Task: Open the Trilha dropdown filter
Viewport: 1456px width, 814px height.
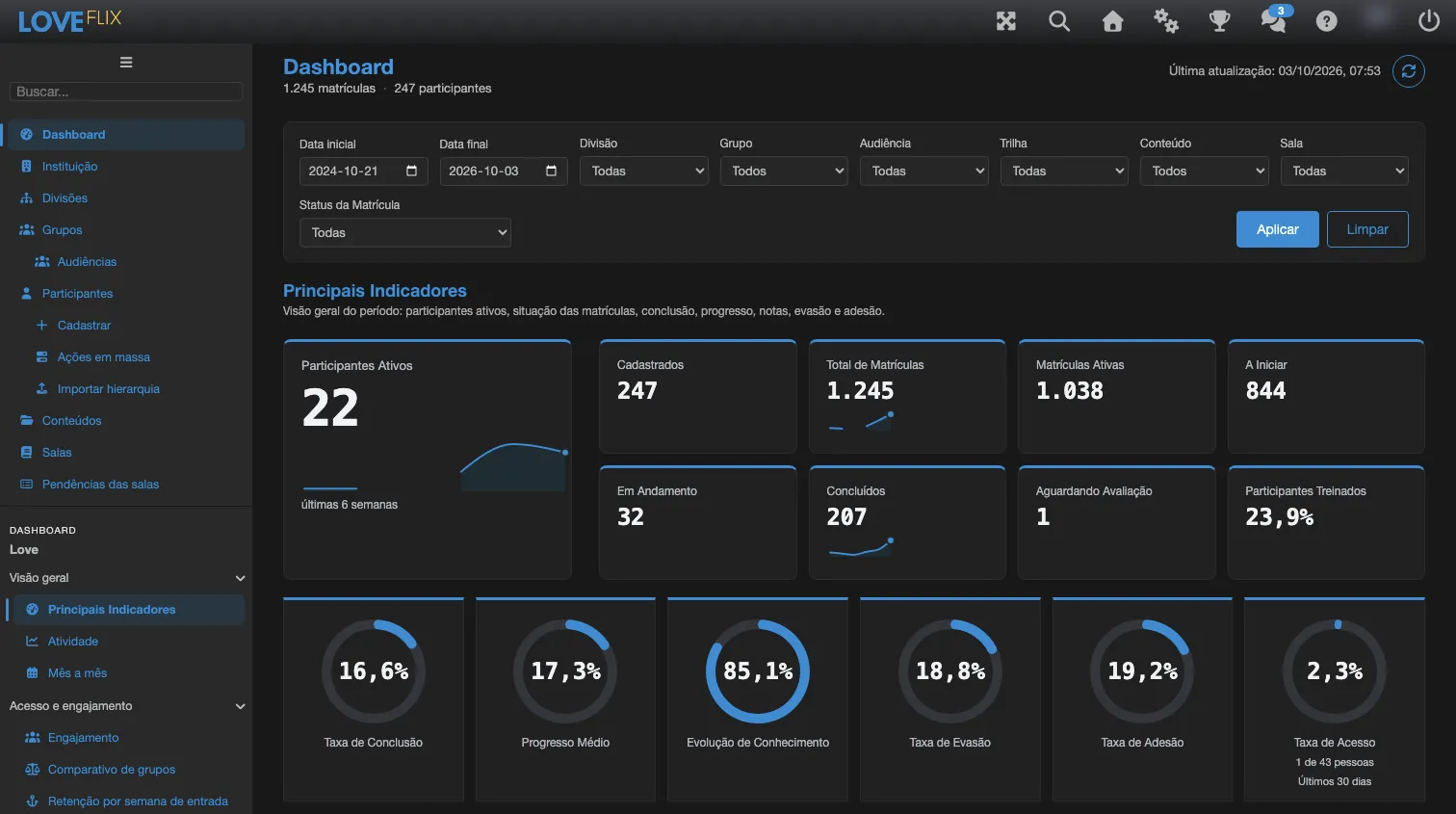Action: tap(1064, 171)
